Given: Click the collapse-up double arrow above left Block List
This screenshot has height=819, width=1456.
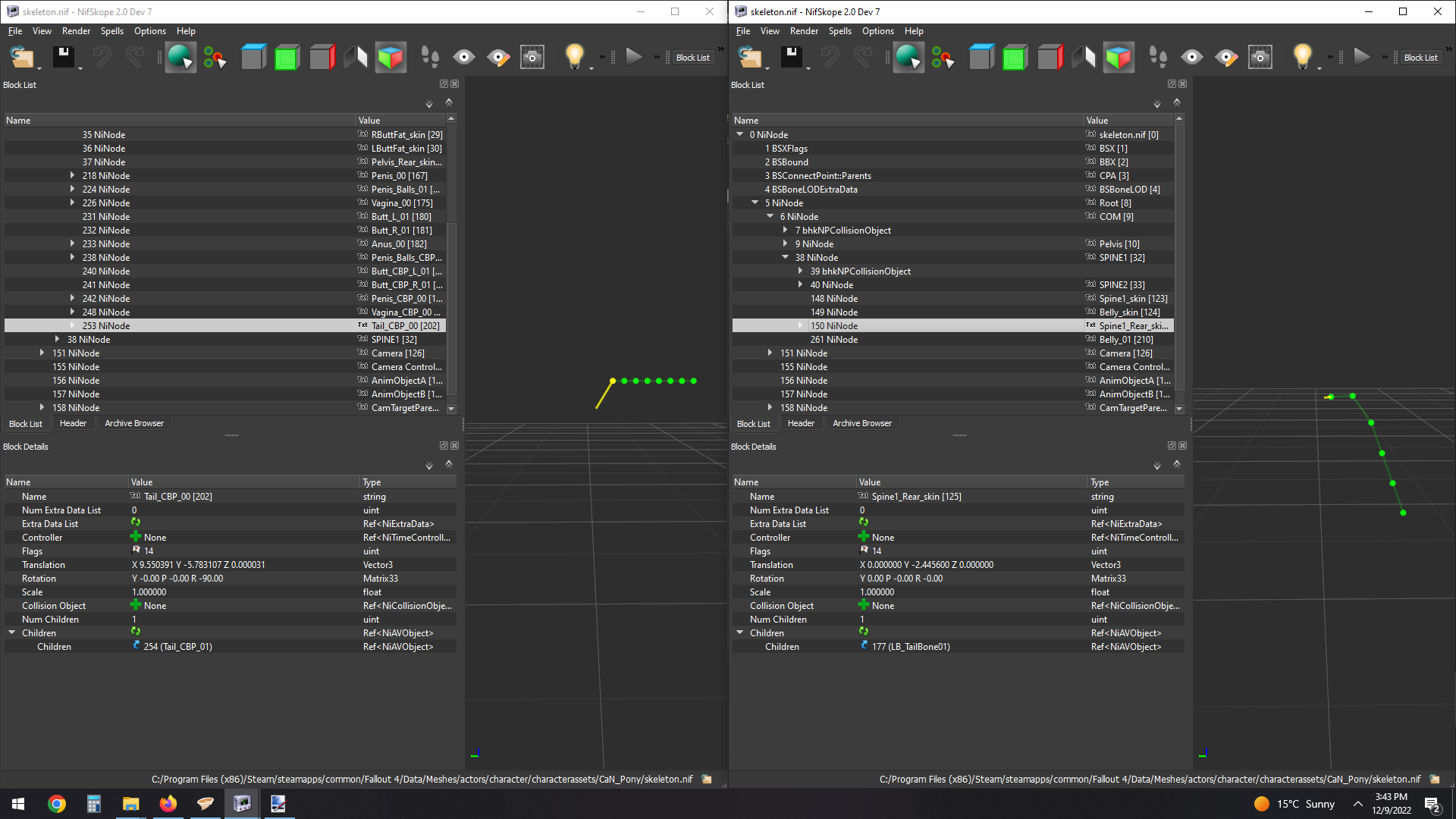Looking at the screenshot, I should [x=449, y=102].
